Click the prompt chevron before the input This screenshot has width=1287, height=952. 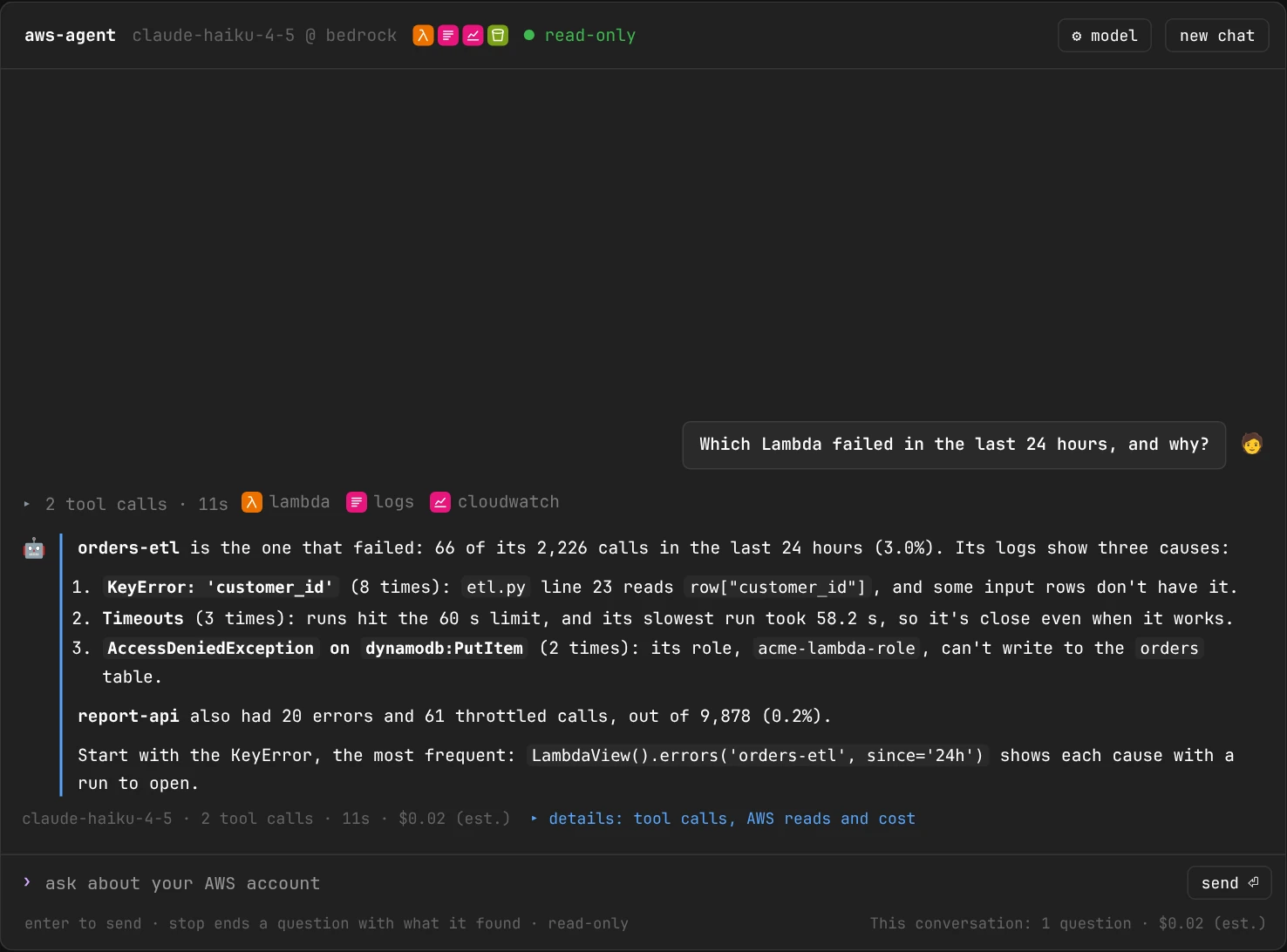point(27,882)
